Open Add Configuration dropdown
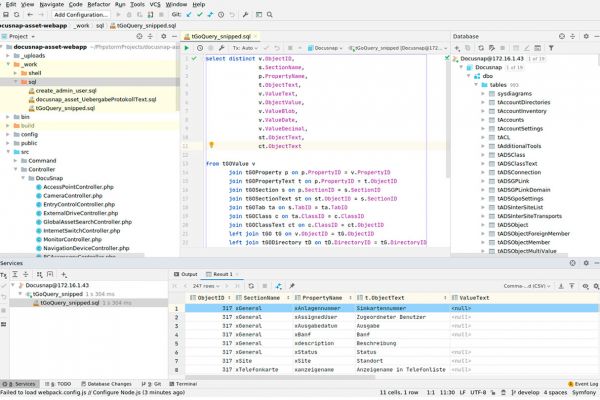 click(x=82, y=15)
